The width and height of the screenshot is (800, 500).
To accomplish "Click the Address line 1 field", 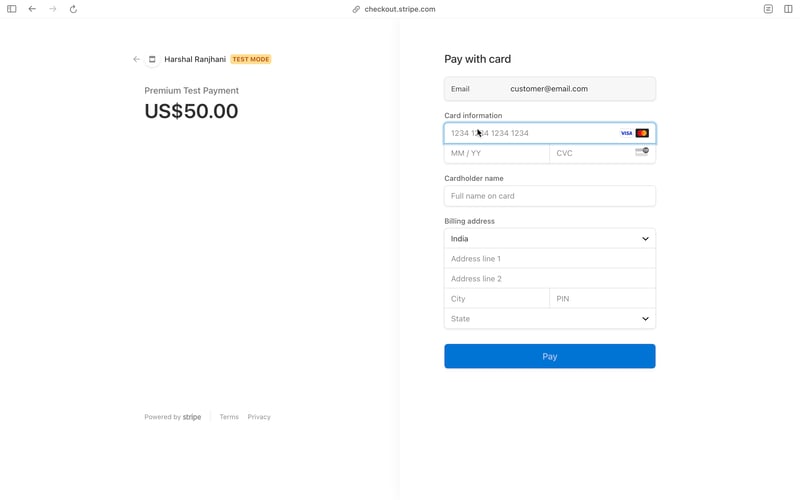I will 550,259.
